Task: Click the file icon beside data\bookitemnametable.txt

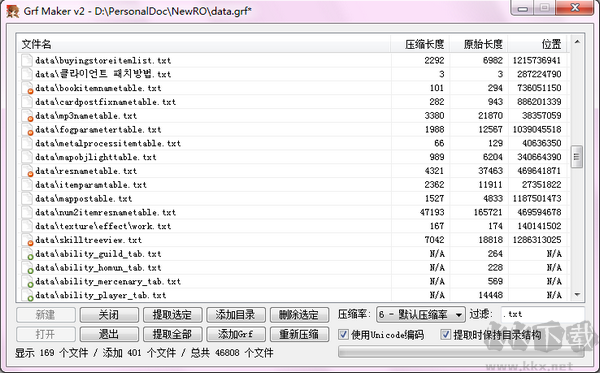Action: 27,88
